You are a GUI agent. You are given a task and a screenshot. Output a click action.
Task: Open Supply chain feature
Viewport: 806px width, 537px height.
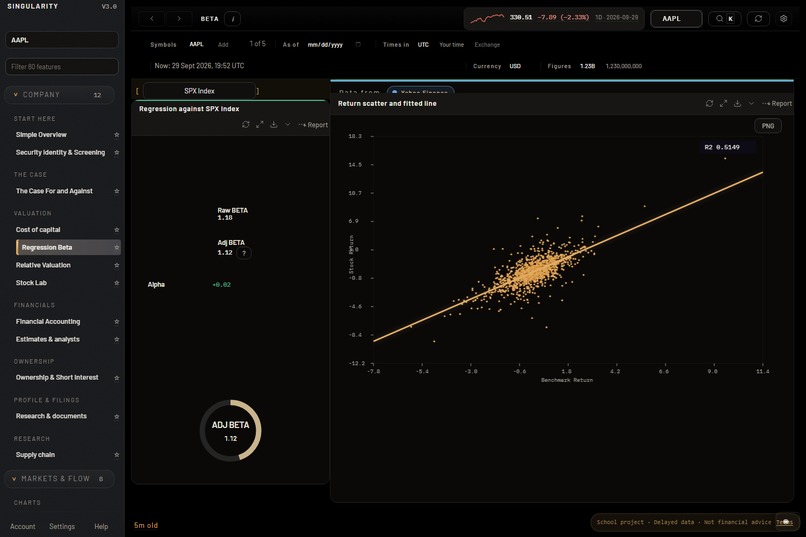[35, 455]
